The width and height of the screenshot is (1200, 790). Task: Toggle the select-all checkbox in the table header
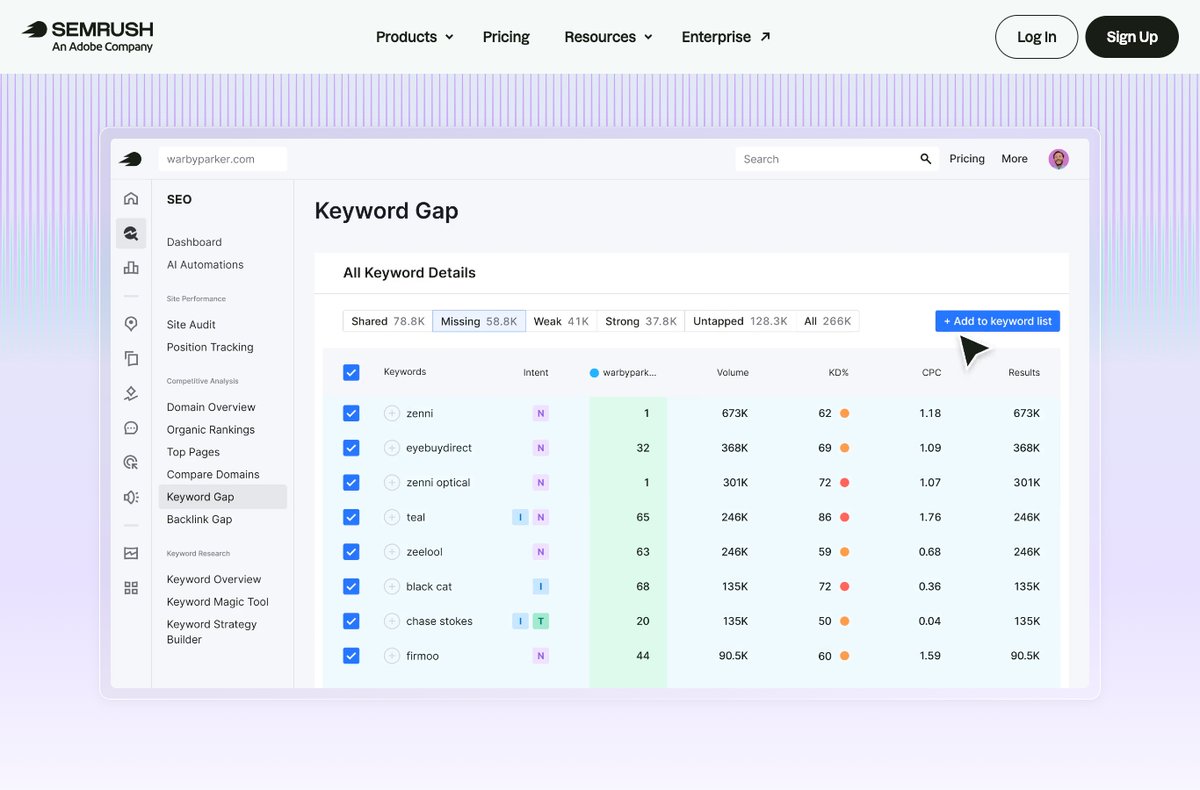(351, 372)
